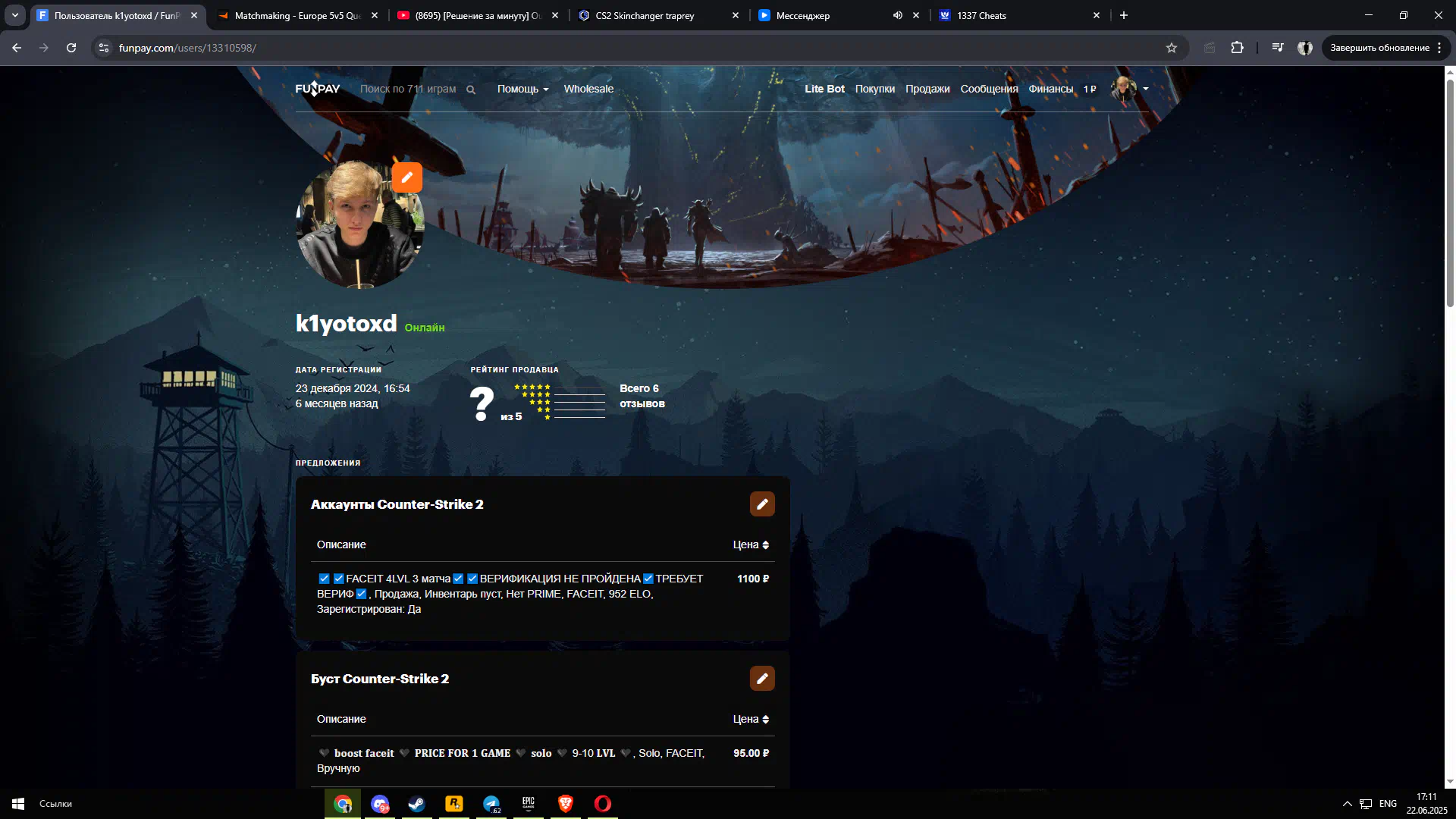This screenshot has width=1456, height=819.
Task: Click the seller rating stars chart
Action: [x=560, y=401]
